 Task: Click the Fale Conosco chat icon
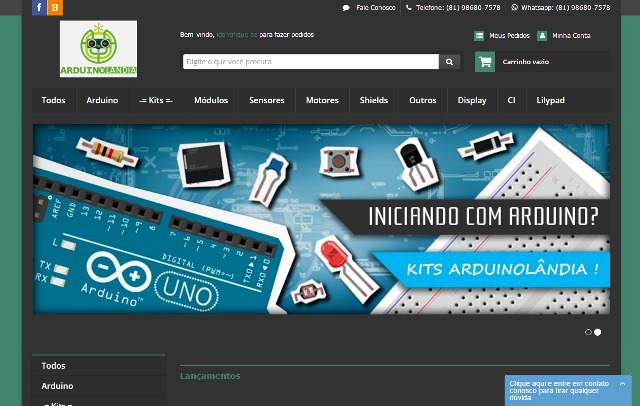[346, 7]
